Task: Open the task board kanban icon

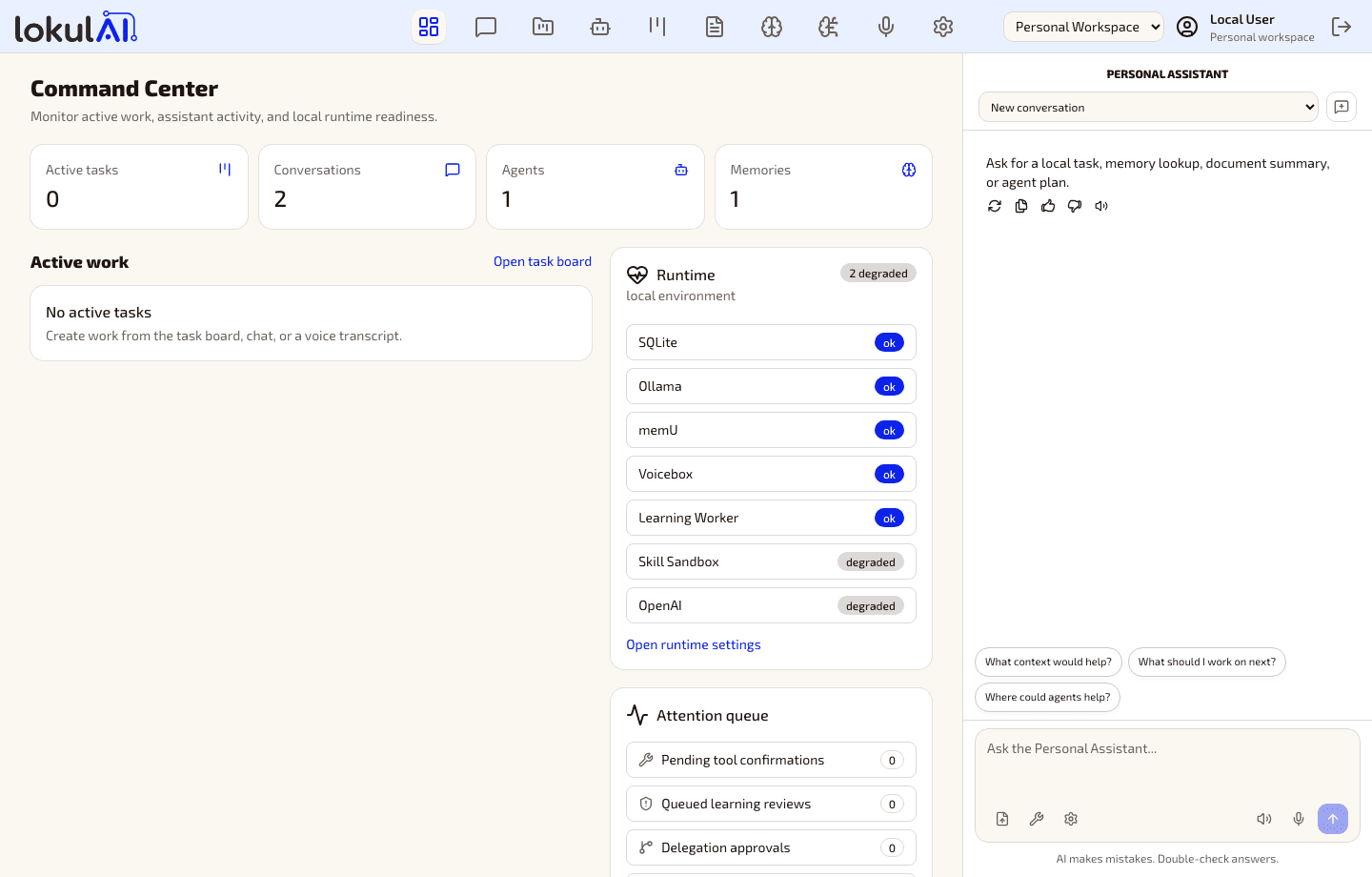Action: [657, 27]
